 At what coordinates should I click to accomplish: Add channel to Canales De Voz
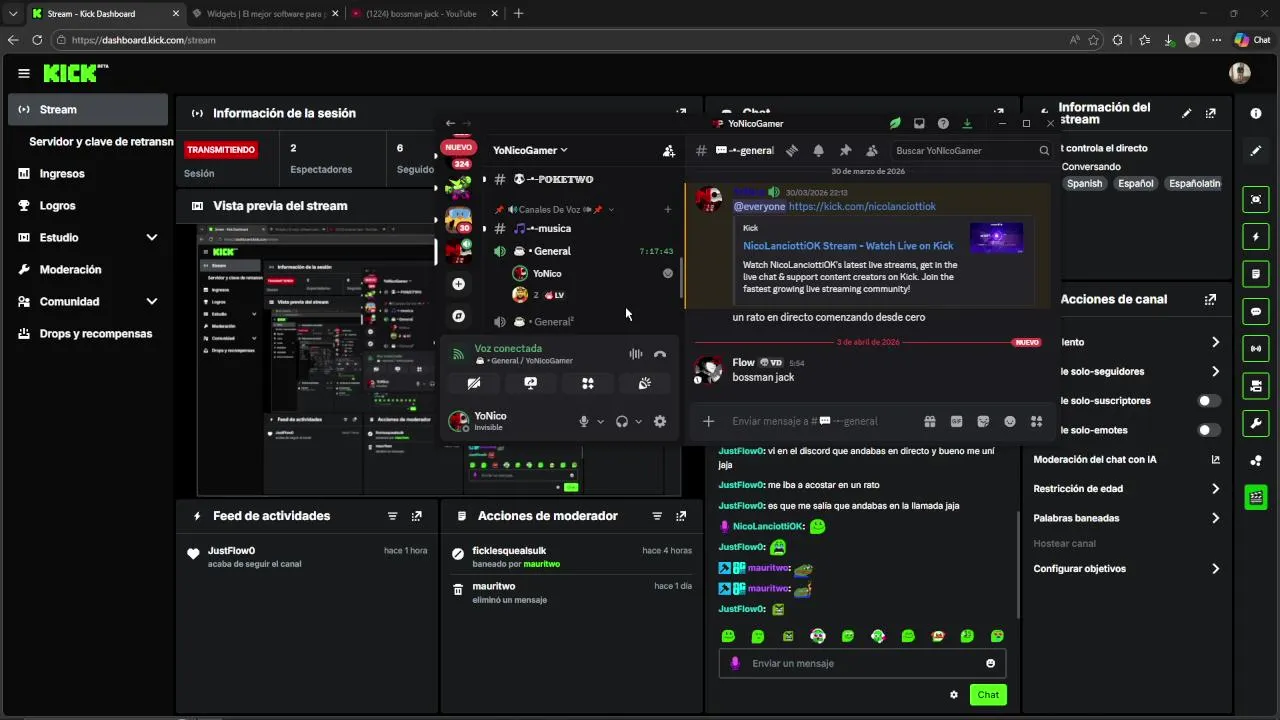[x=668, y=210]
